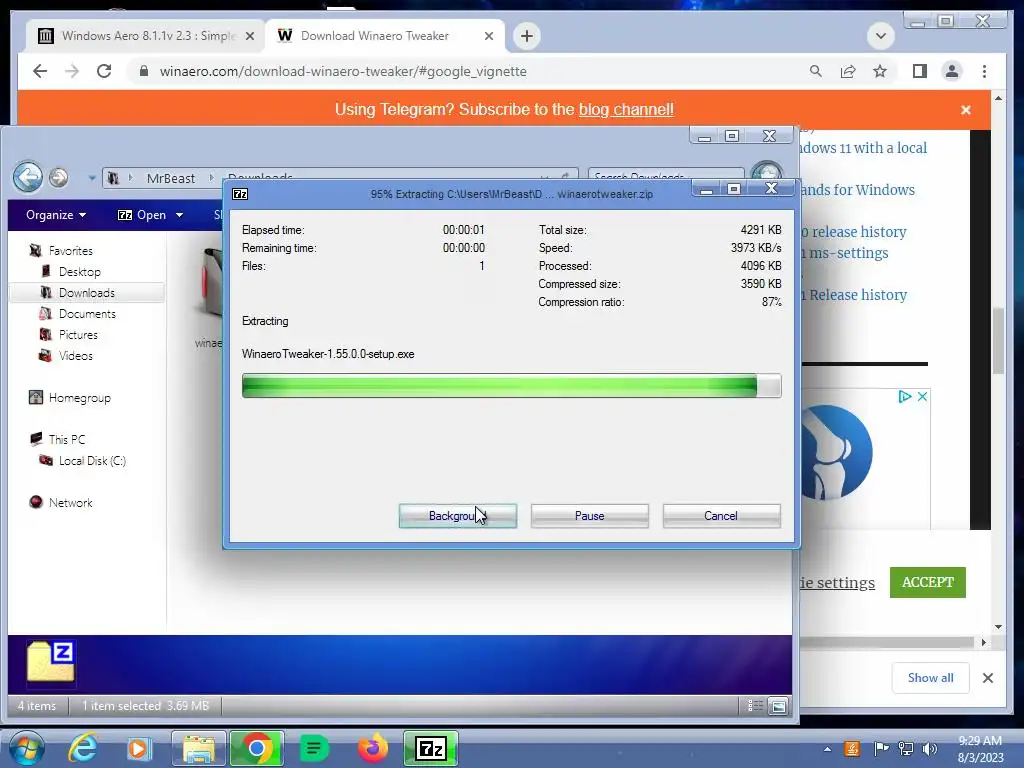Switch Explorer to details view icon
The height and width of the screenshot is (768, 1024).
(x=756, y=705)
